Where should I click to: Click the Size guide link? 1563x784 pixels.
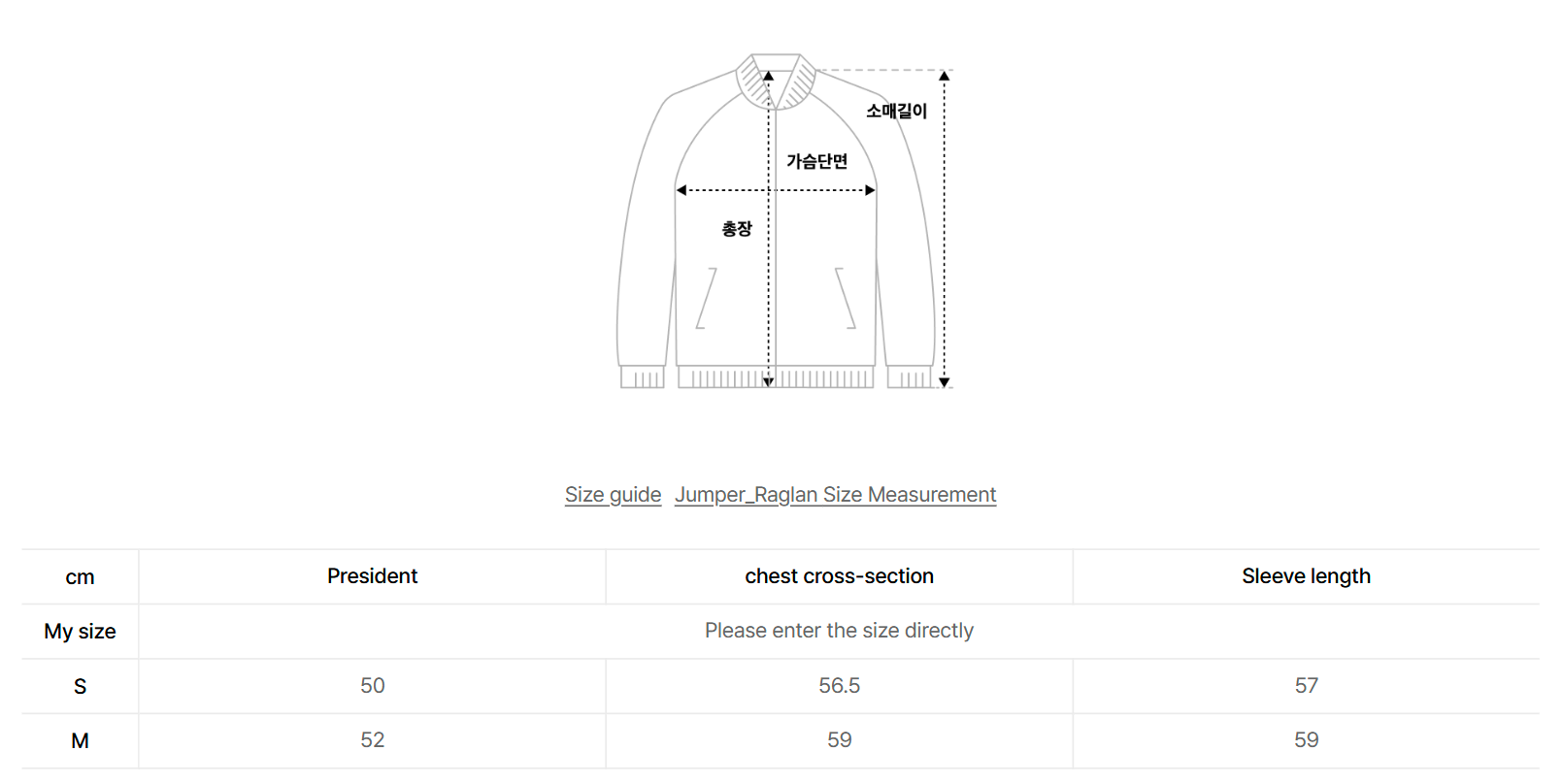[x=613, y=495]
